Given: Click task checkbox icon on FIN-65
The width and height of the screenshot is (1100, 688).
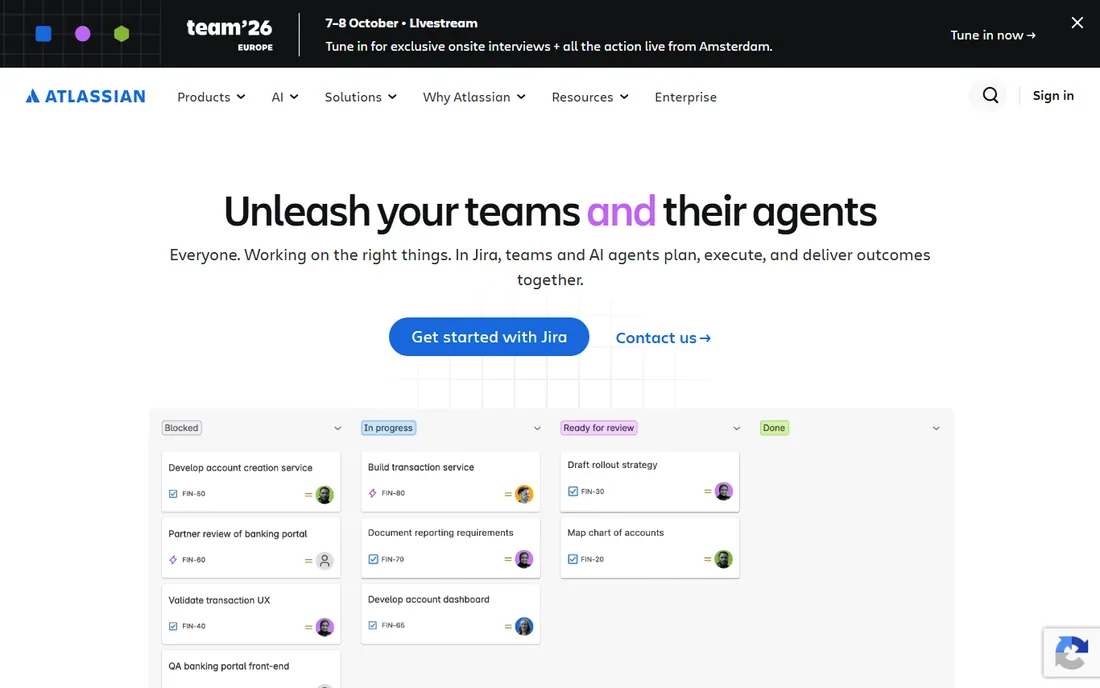Looking at the screenshot, I should pyautogui.click(x=373, y=625).
